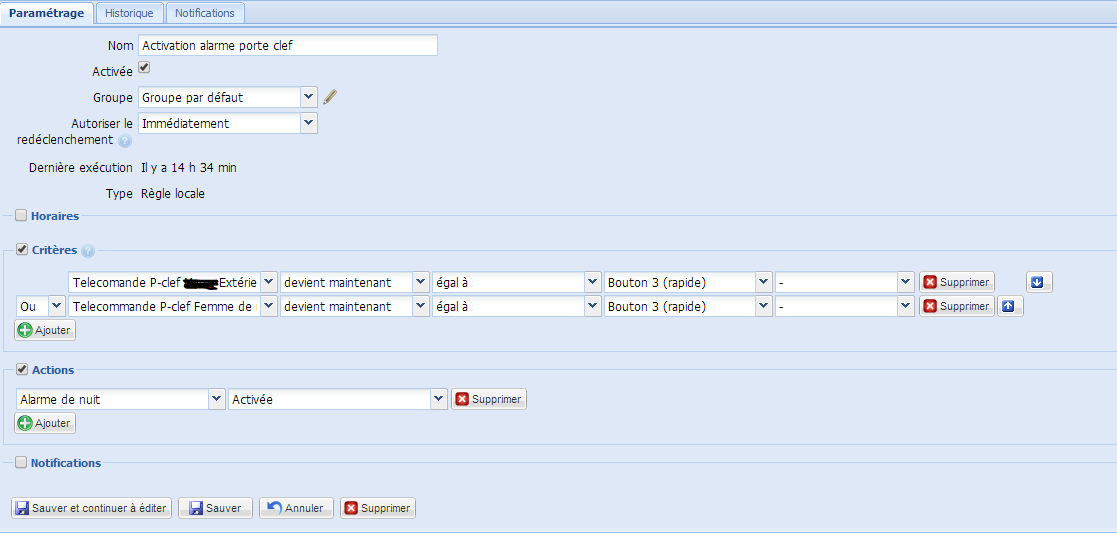This screenshot has height=543, width=1117.
Task: Delete the Alarme de nuit action
Action: point(489,399)
